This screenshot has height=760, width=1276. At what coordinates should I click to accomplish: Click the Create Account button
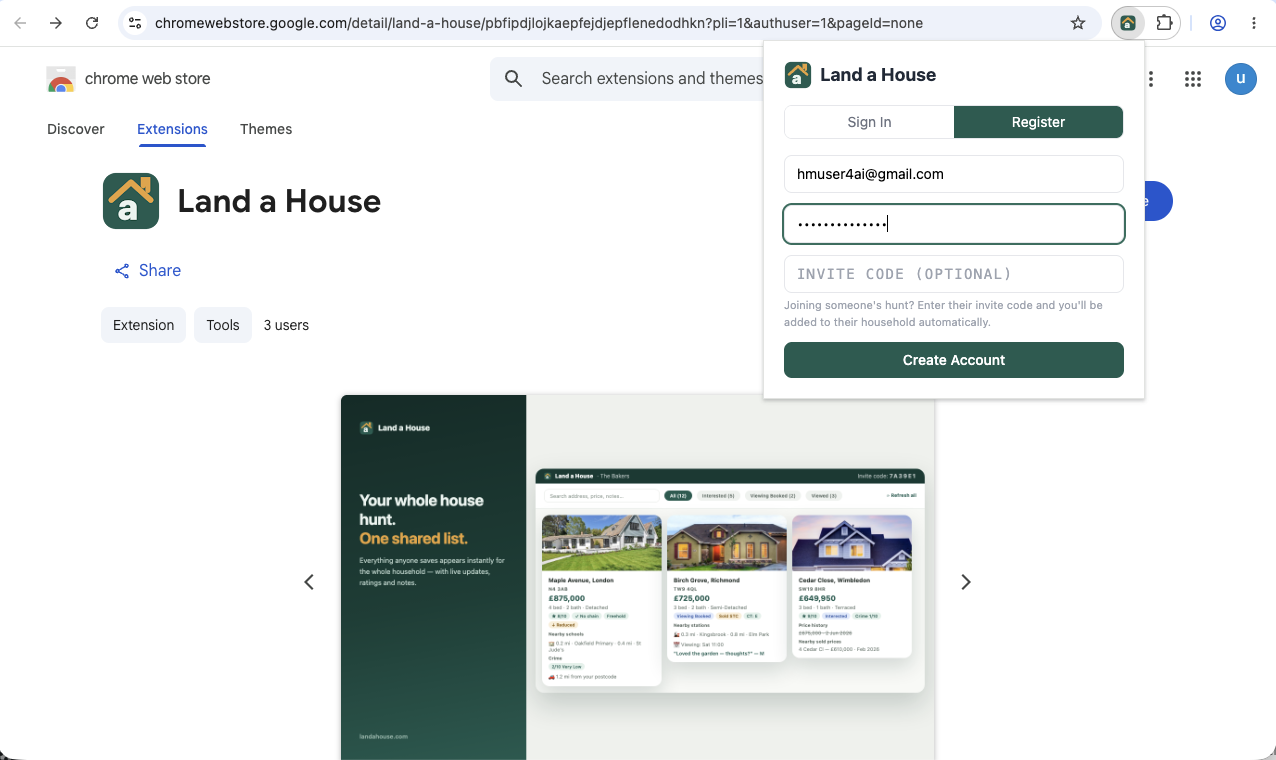coord(954,360)
